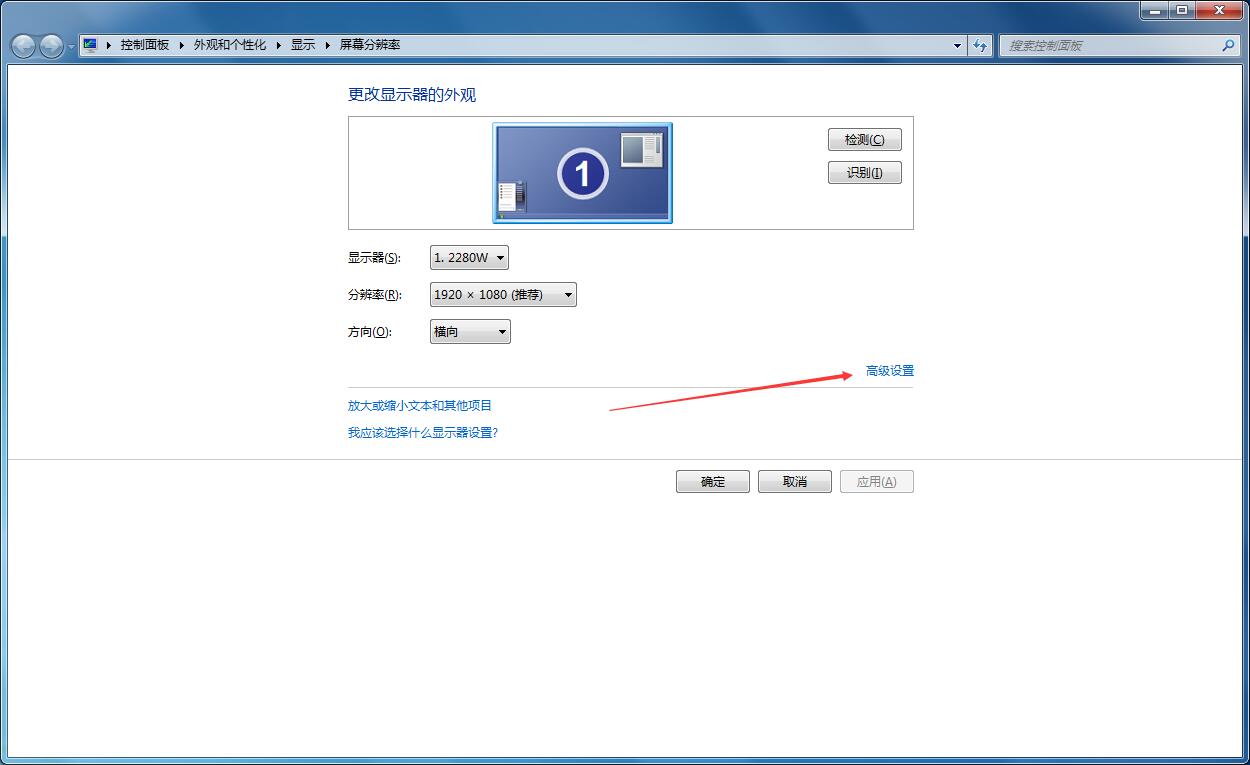Click the Control Panel icon in address bar
The height and width of the screenshot is (765, 1250).
91,45
